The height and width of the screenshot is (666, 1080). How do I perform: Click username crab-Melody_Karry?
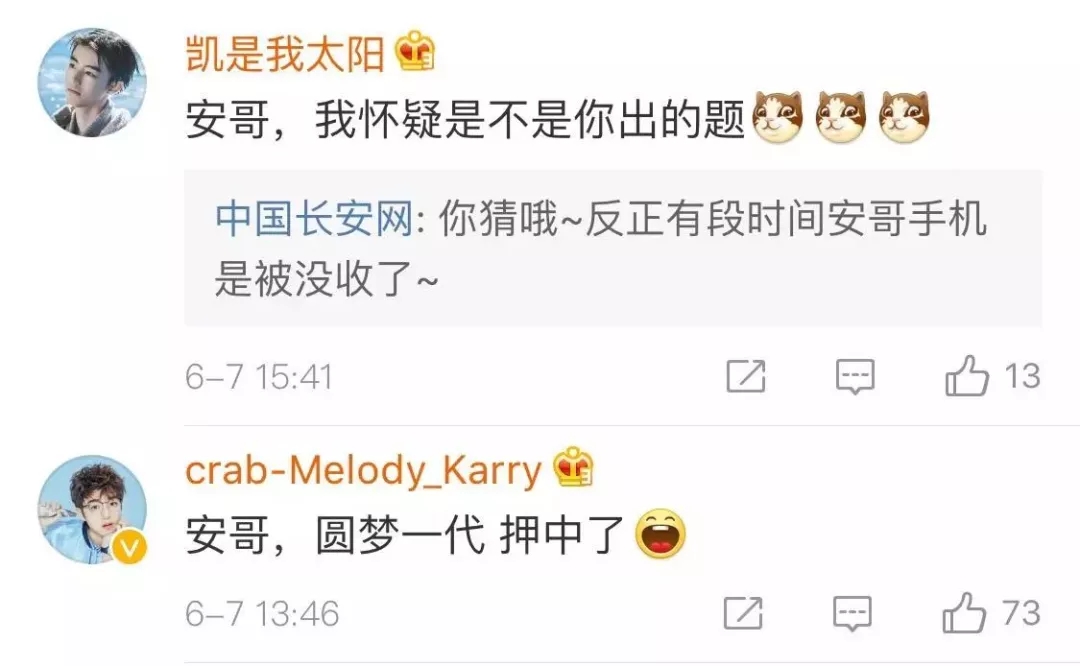364,471
